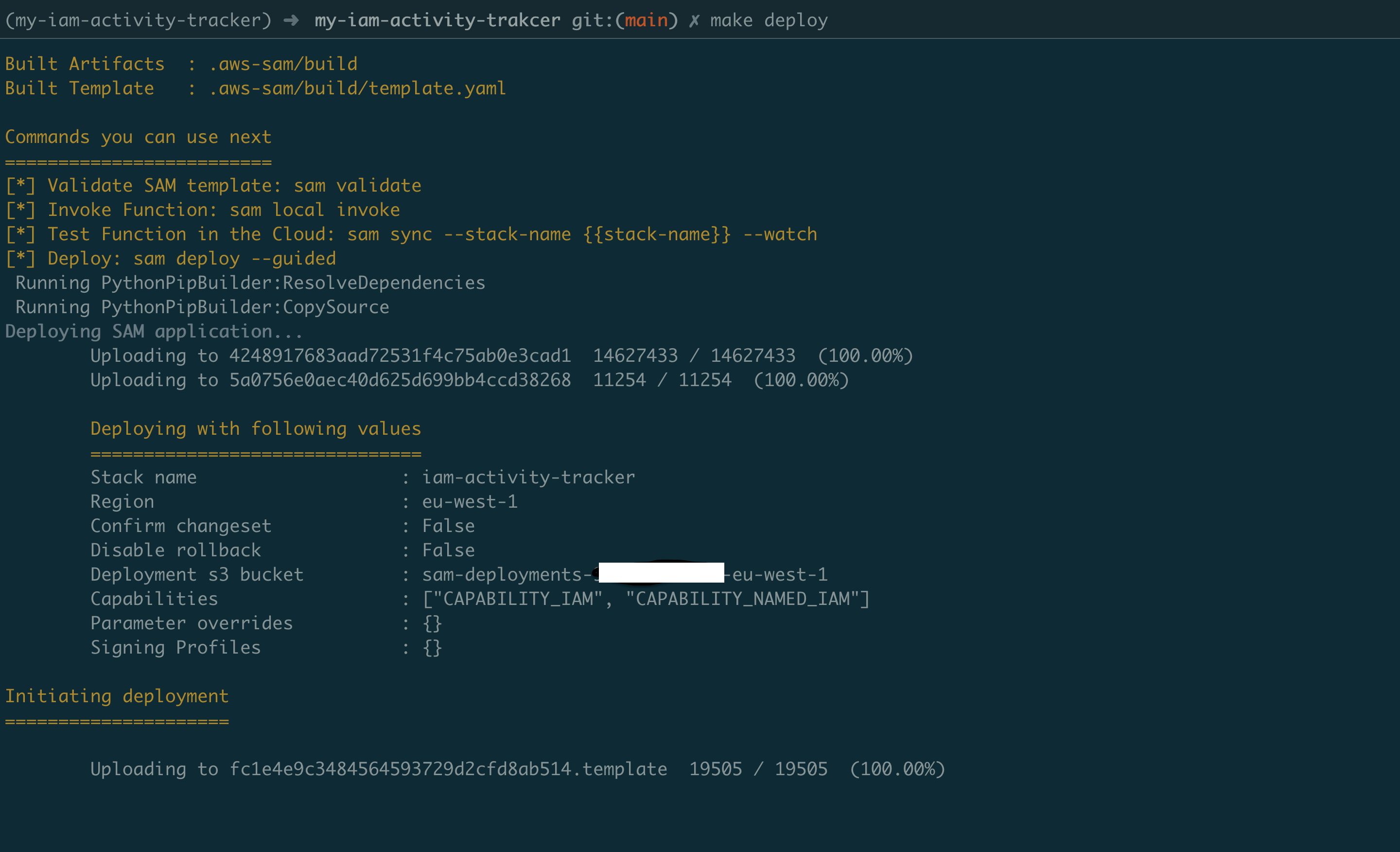The image size is (1400, 852).
Task: Click the upload hash '4248917683aad72531f4c75ab0e3cad1'
Action: click(400, 356)
